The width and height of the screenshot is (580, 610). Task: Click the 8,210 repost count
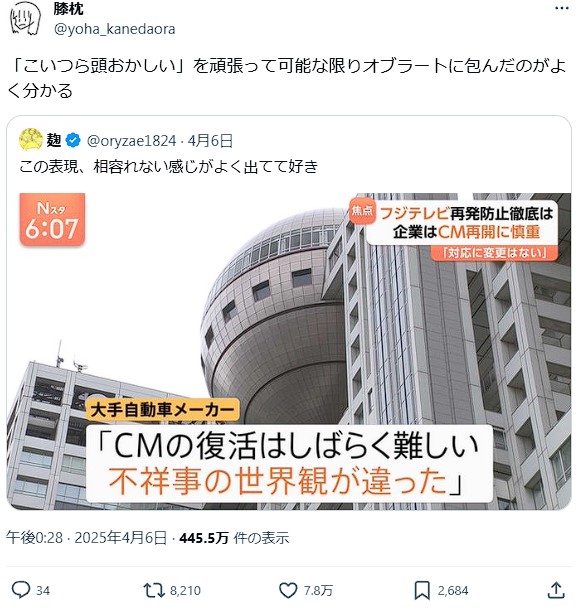pos(185,591)
